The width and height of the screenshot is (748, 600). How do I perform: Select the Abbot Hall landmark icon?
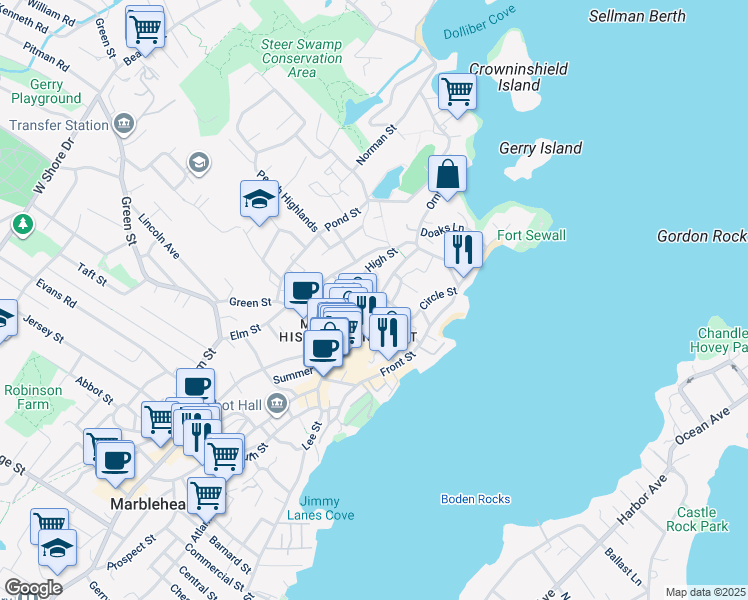point(277,404)
